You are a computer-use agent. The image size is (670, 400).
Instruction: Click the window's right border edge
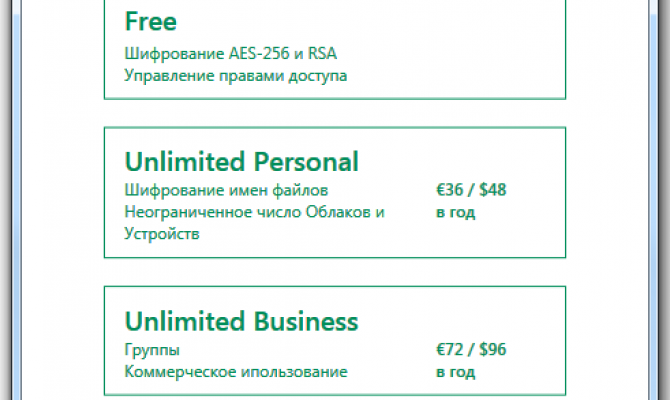(654, 200)
